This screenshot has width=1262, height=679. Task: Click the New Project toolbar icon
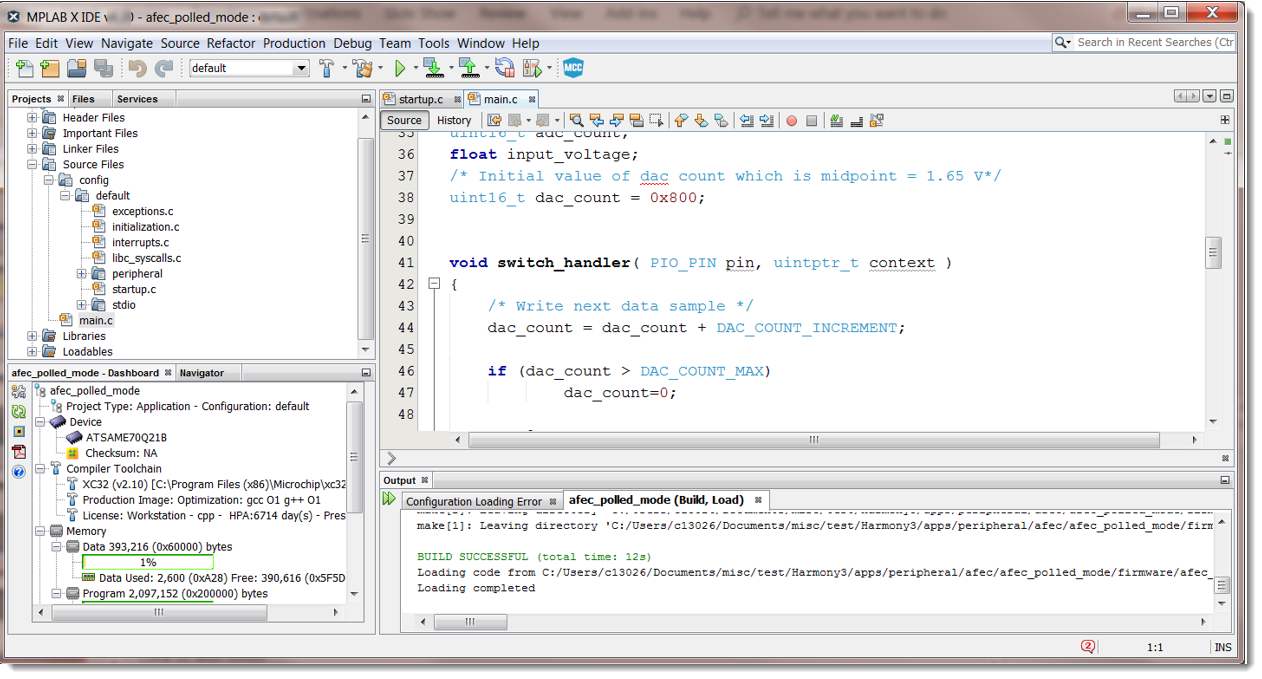coord(48,68)
